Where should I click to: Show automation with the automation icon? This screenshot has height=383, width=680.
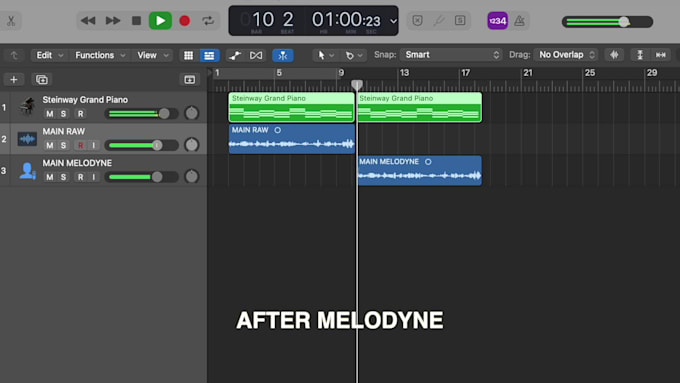(235, 55)
